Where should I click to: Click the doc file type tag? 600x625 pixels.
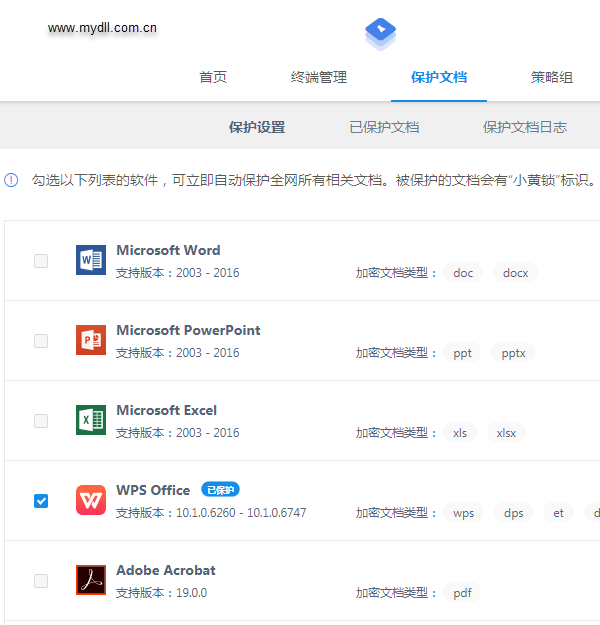pyautogui.click(x=463, y=273)
